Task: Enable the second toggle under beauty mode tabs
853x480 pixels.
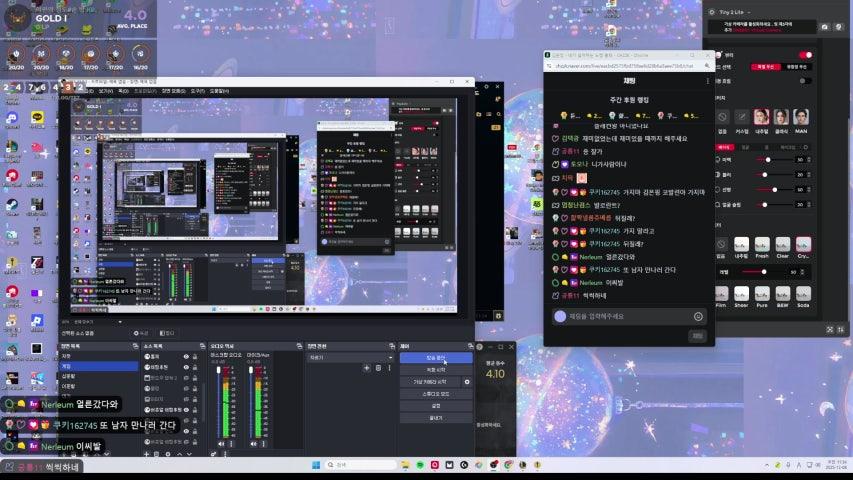Action: [806, 81]
